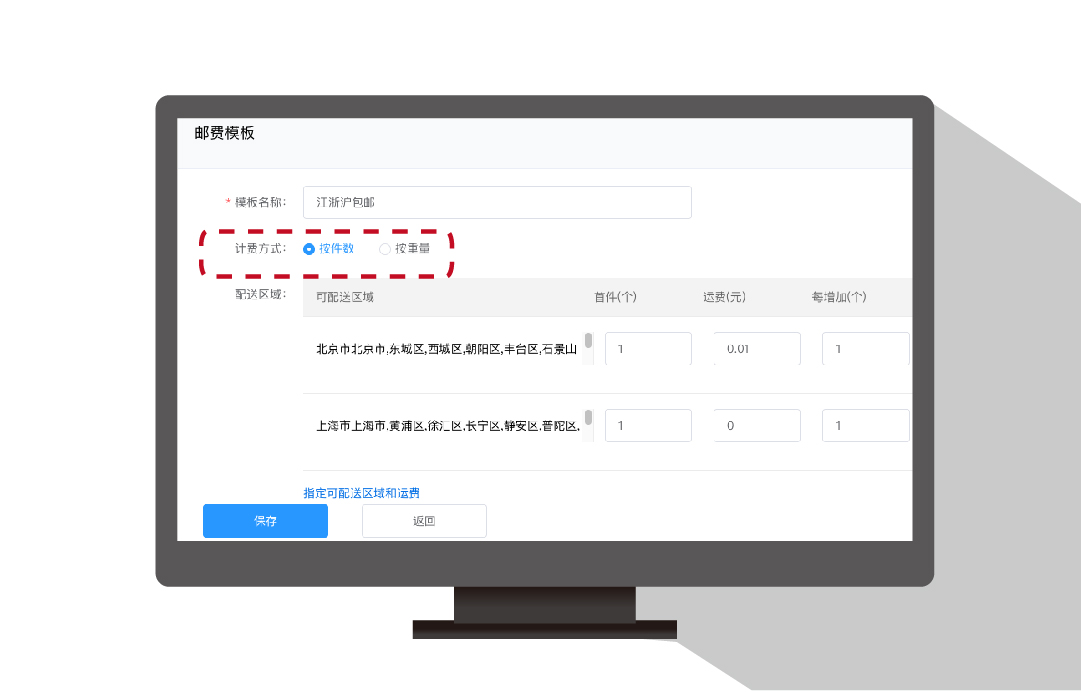Image resolution: width=1081 pixels, height=692 pixels.
Task: Select the 按件数 radio button
Action: tap(309, 249)
